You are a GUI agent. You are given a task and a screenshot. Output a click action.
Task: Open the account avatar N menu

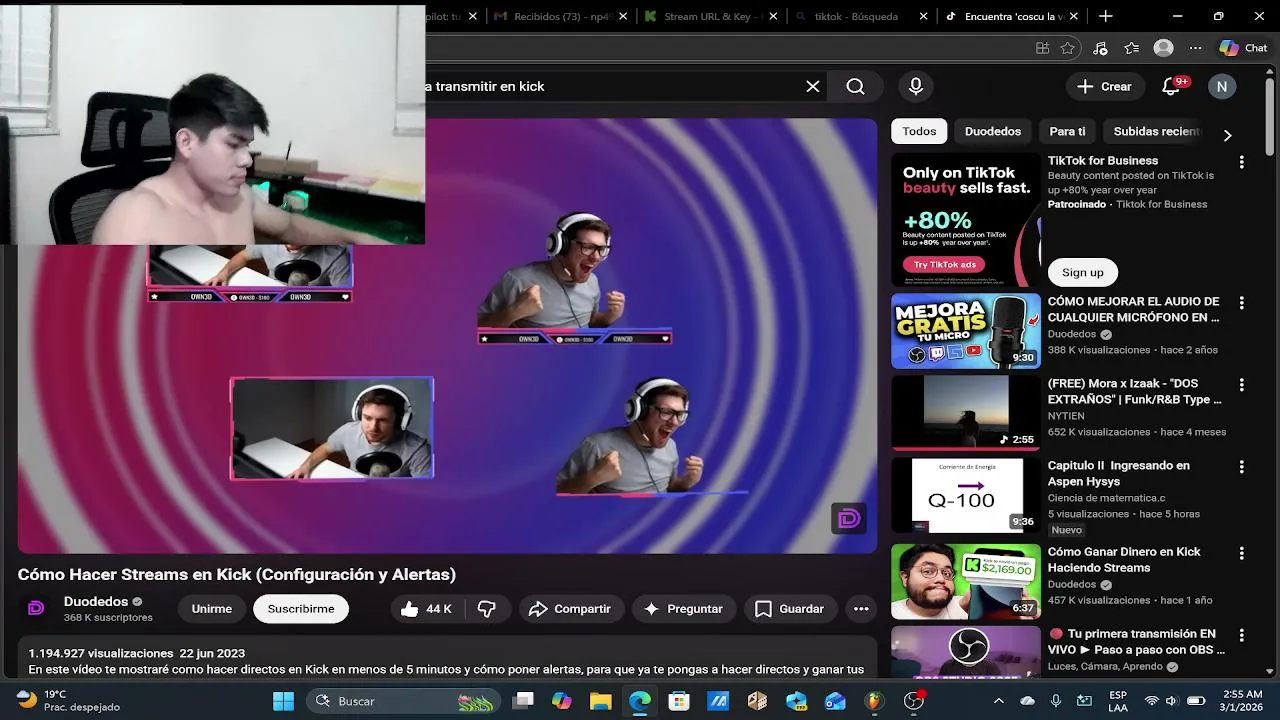(1221, 87)
